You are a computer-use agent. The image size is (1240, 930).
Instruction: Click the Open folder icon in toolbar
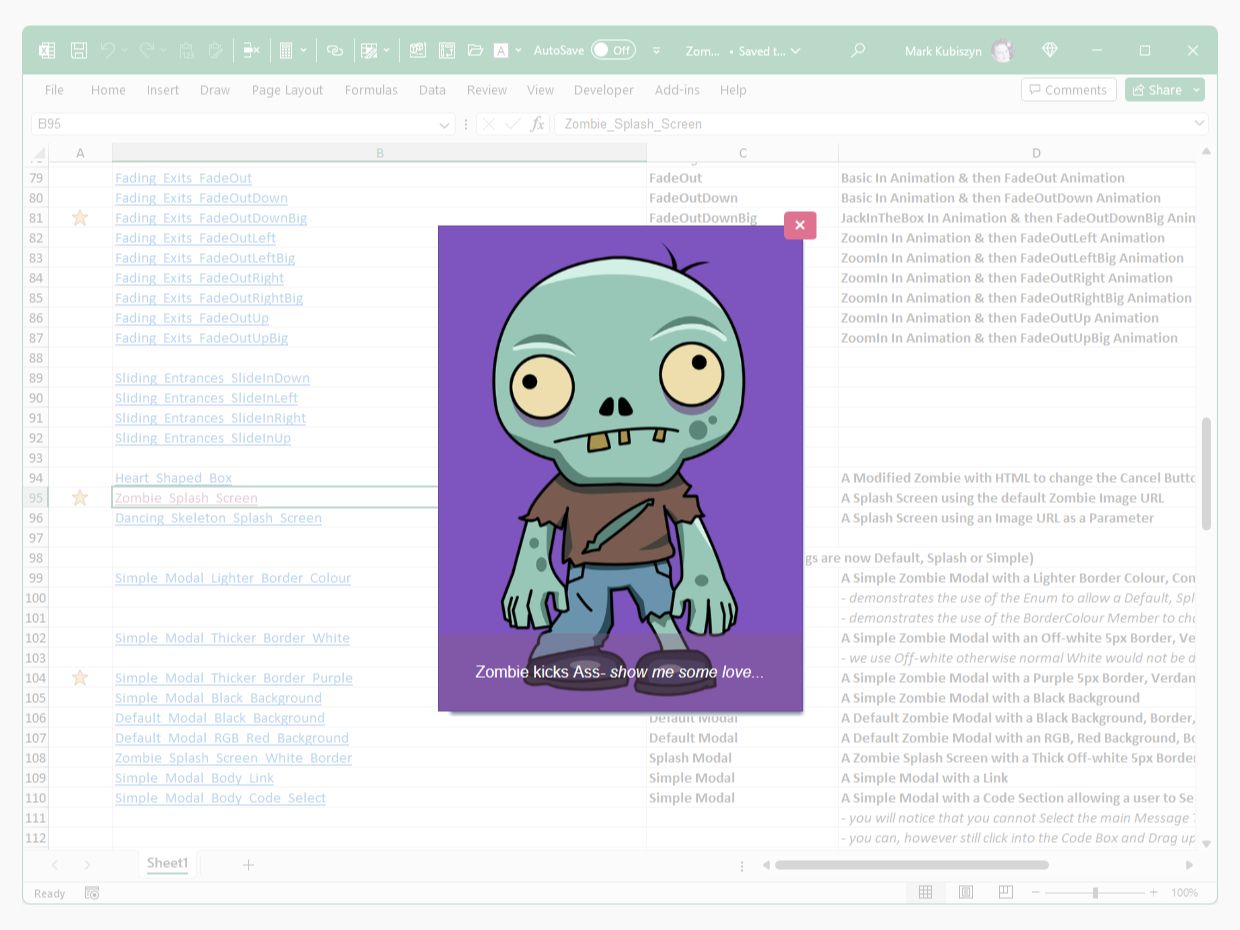click(x=475, y=50)
